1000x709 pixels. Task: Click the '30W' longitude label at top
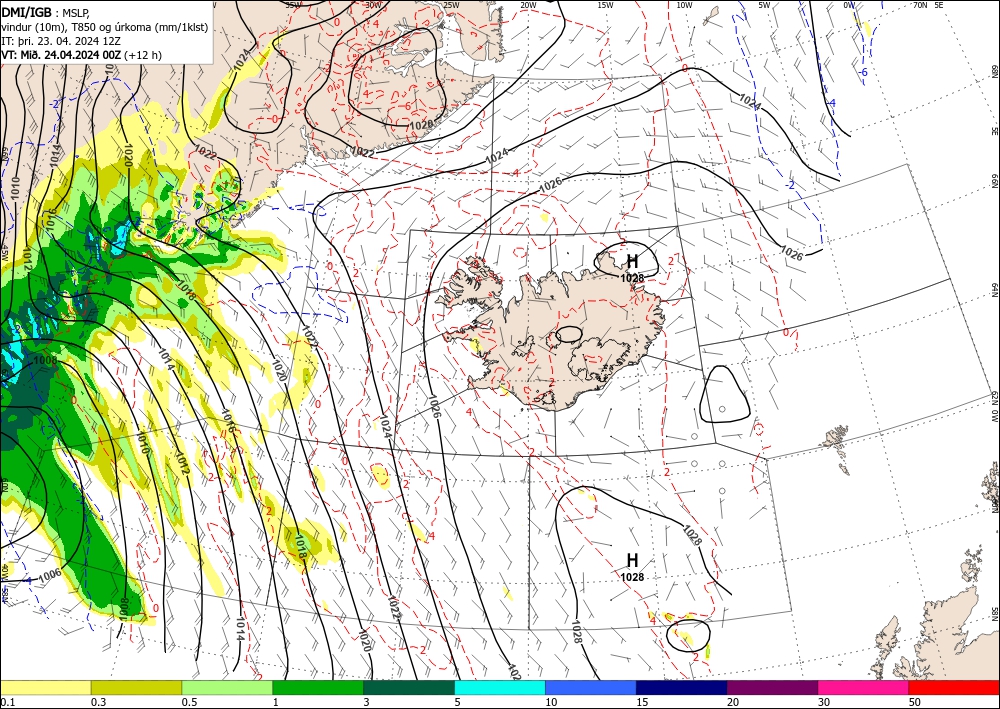tap(373, 5)
